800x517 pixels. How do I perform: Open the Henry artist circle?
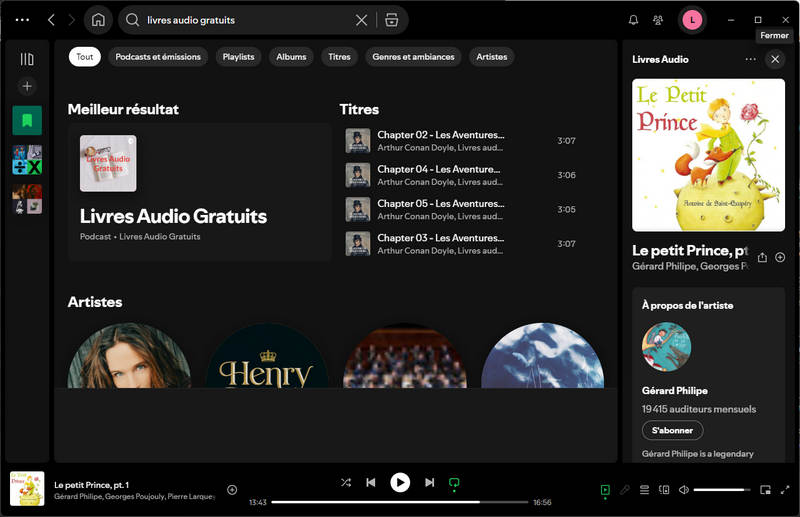(267, 356)
